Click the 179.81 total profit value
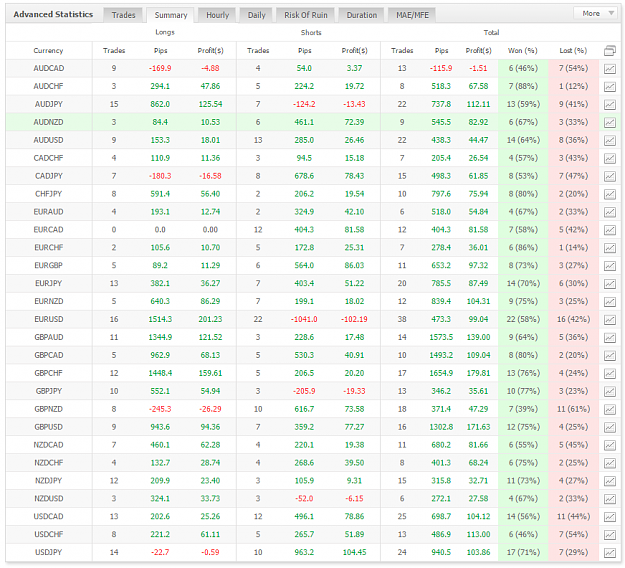Image resolution: width=625 pixels, height=568 pixels. pos(478,373)
